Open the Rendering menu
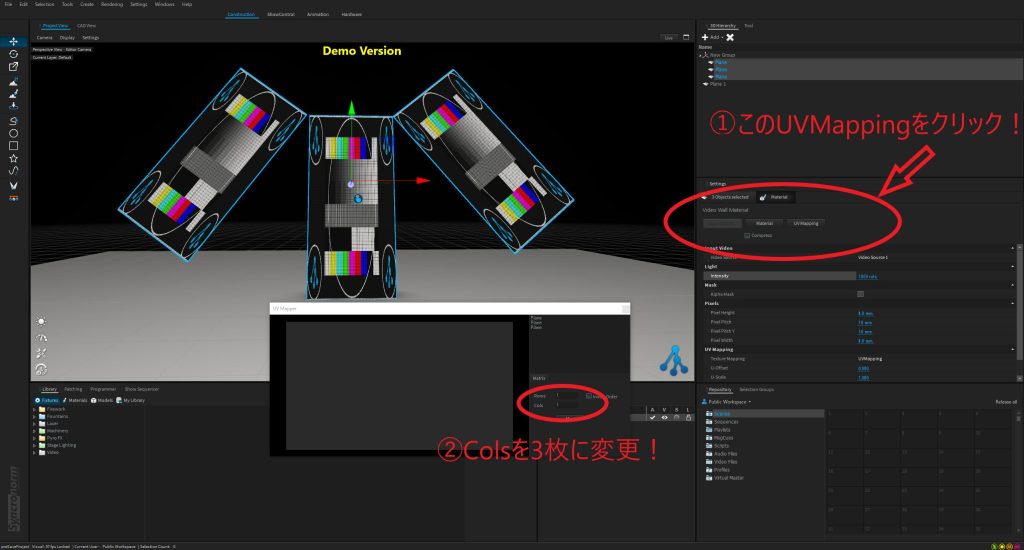This screenshot has width=1024, height=550. click(112, 4)
